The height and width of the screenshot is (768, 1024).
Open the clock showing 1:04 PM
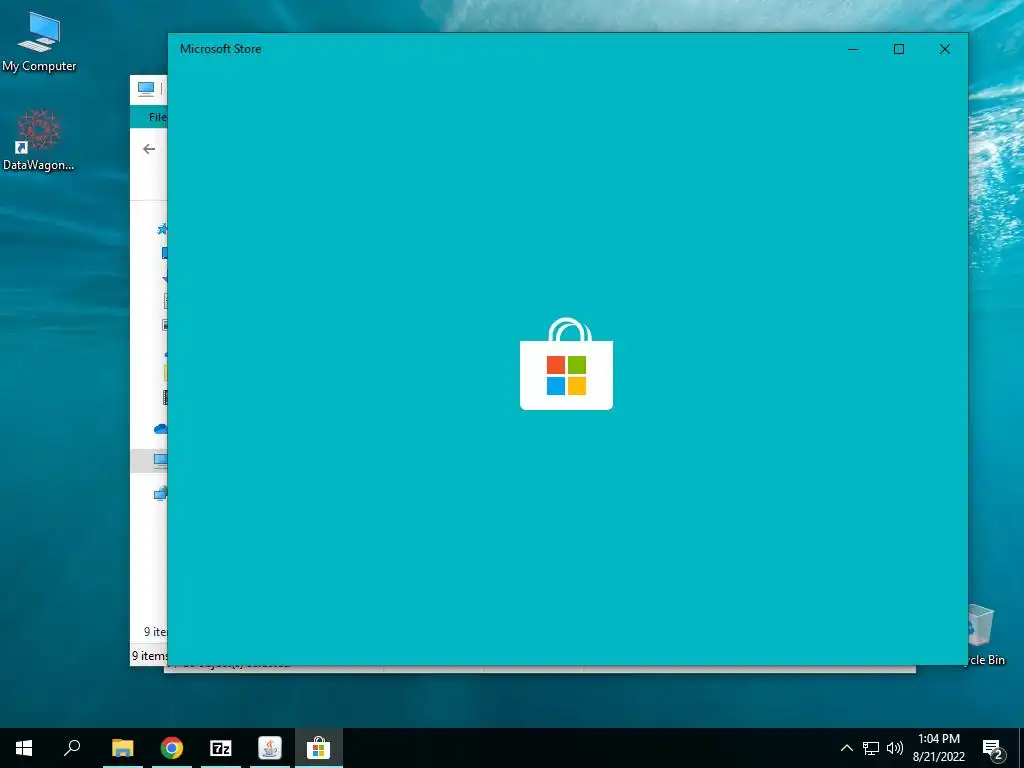(x=938, y=748)
